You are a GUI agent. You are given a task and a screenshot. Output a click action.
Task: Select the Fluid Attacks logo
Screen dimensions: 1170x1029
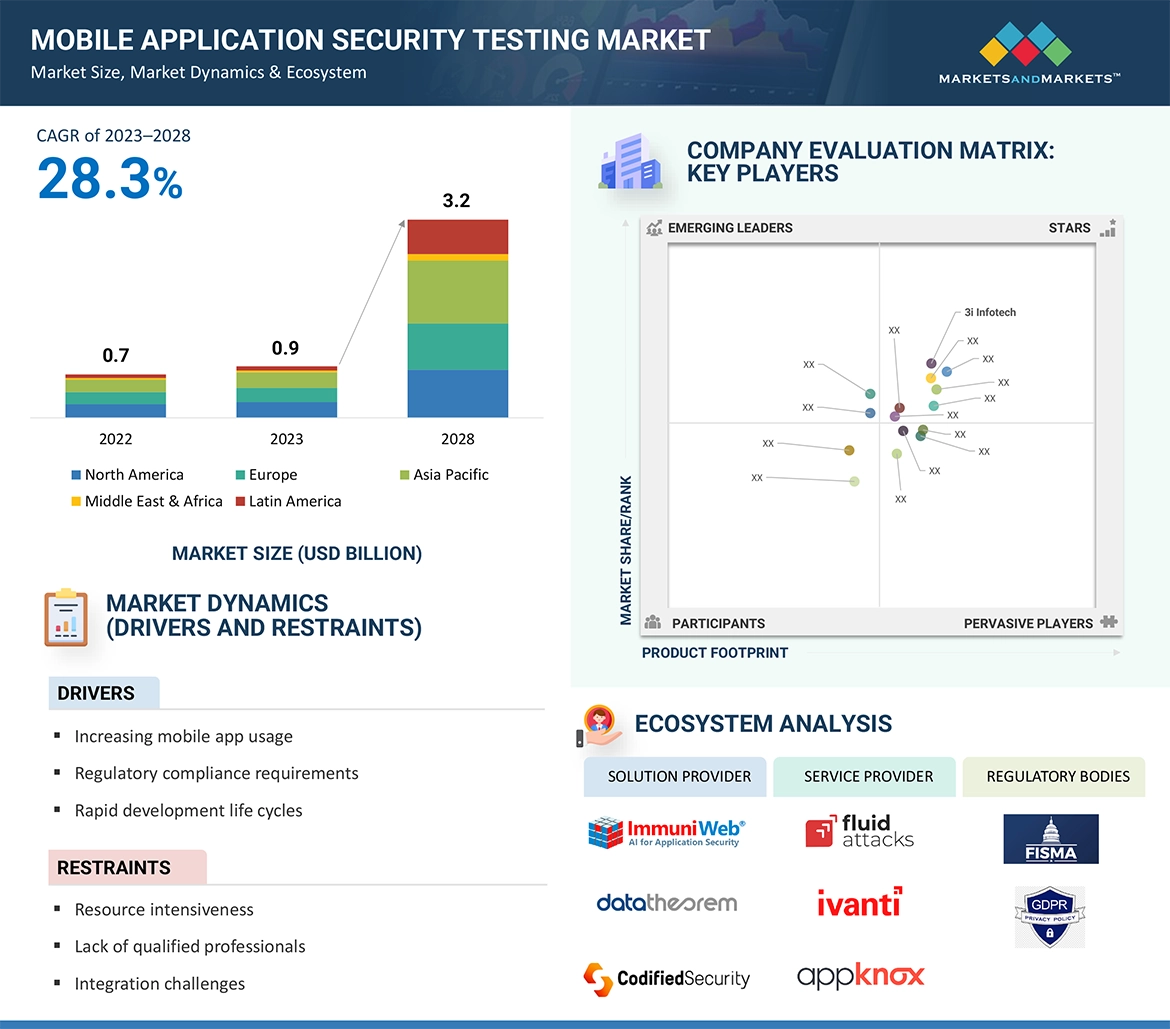coord(859,832)
